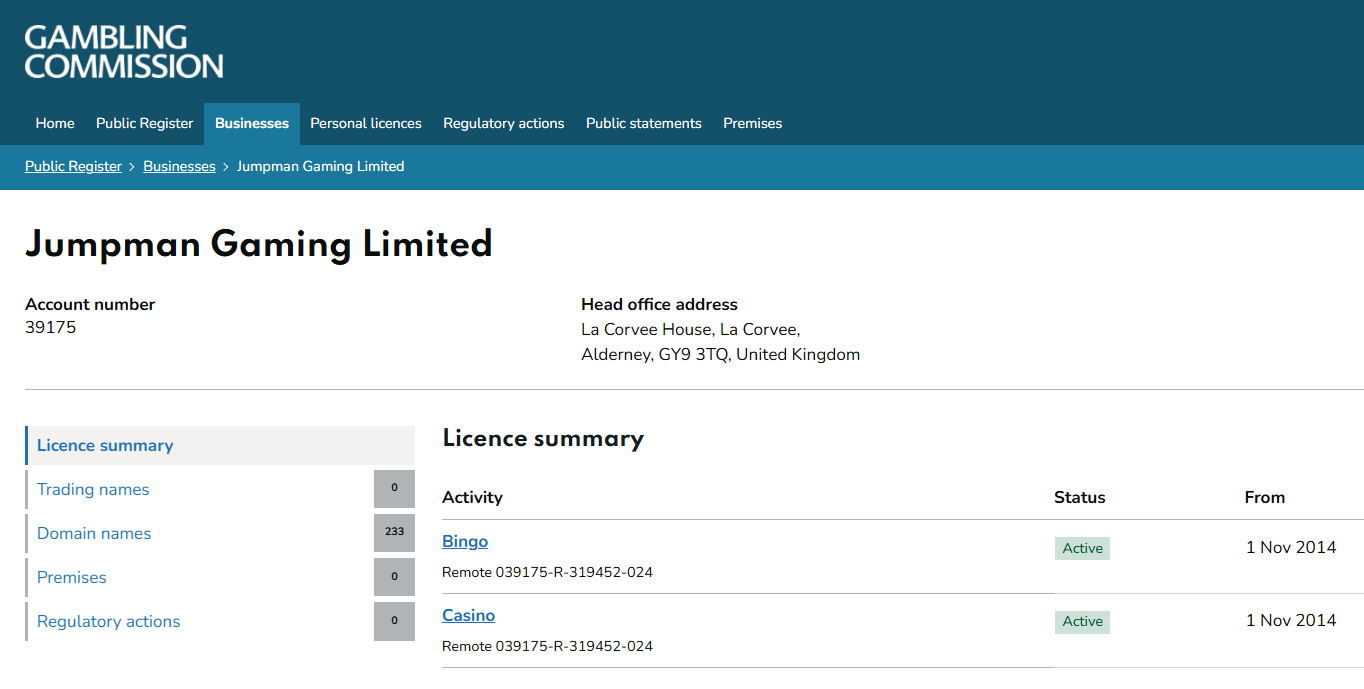Screen dimensions: 1364x689
Task: Click the 1 Nov 2014 date in Bingo row
Action: [1291, 547]
